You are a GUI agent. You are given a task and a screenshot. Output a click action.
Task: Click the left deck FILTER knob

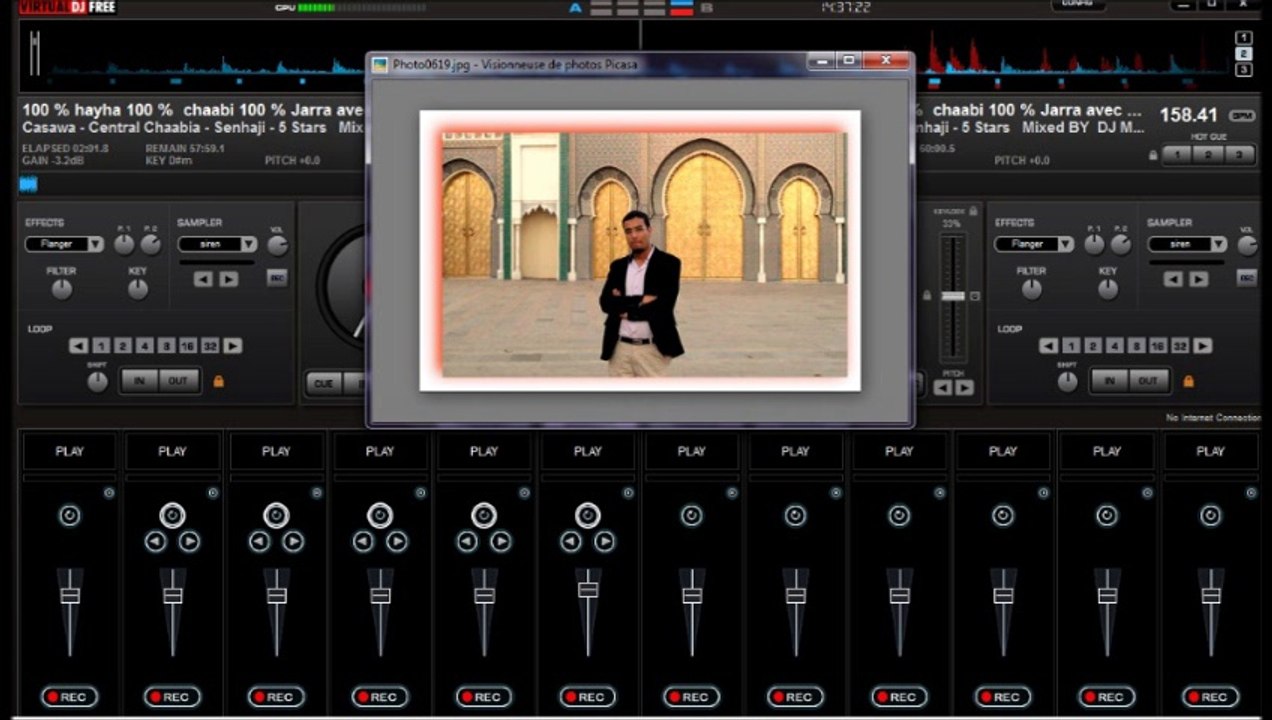[62, 289]
